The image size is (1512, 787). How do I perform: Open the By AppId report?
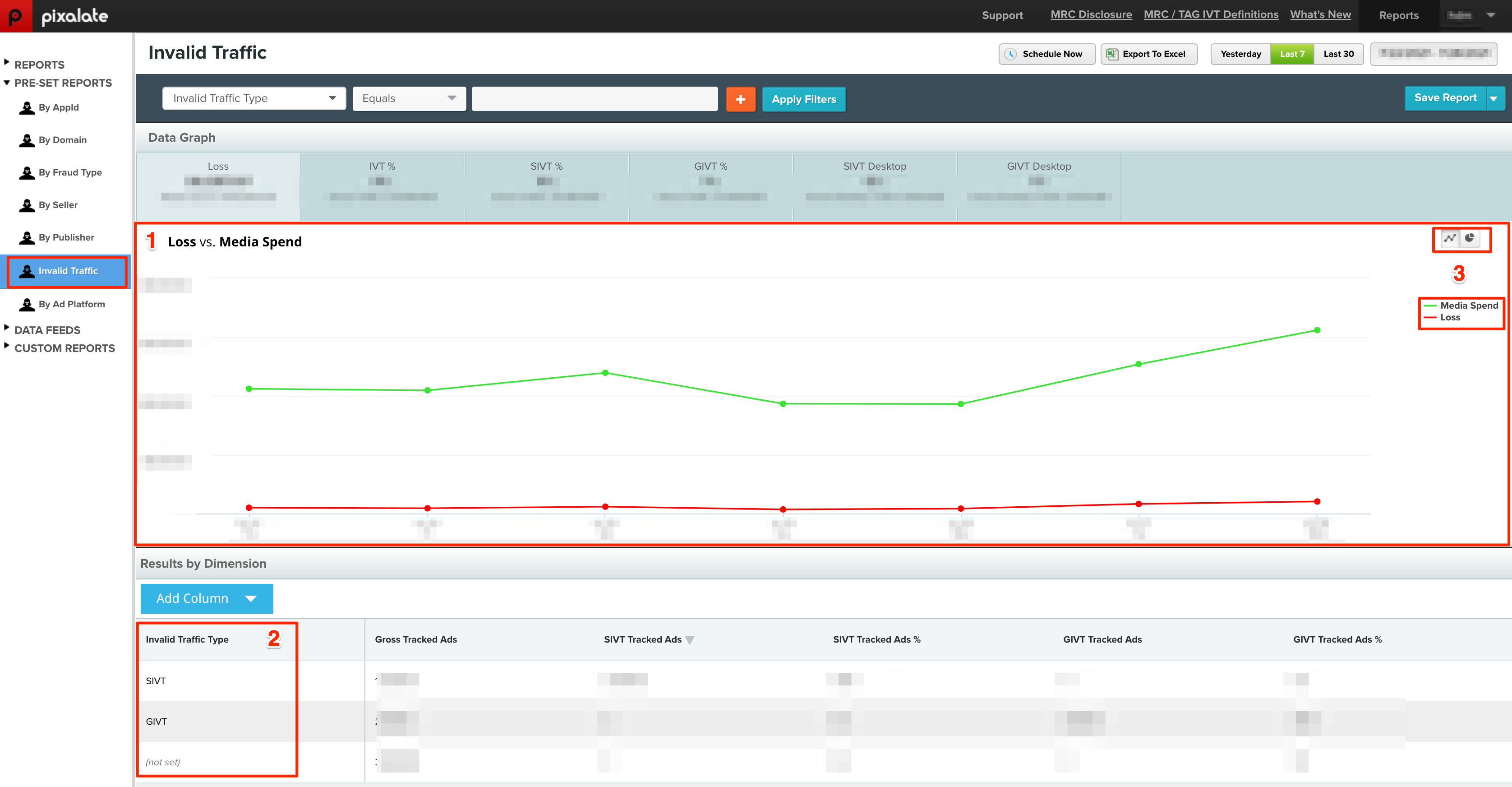coord(59,107)
